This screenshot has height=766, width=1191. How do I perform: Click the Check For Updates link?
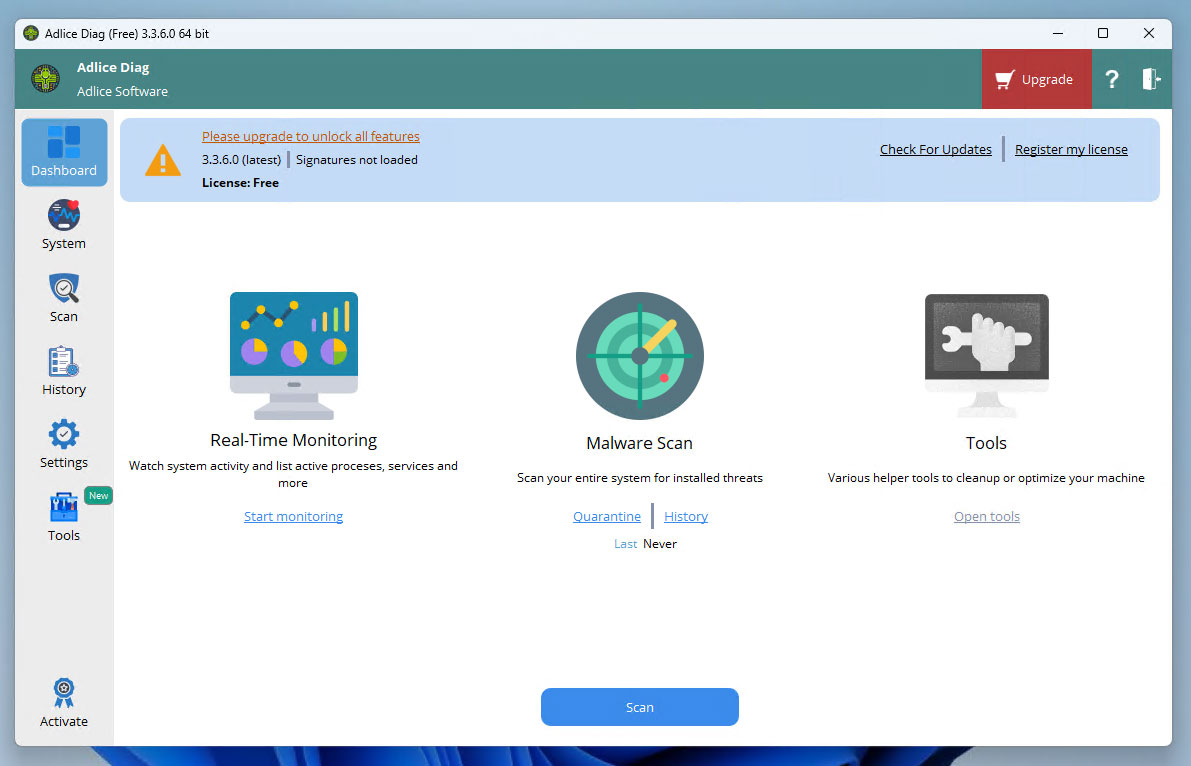click(935, 150)
